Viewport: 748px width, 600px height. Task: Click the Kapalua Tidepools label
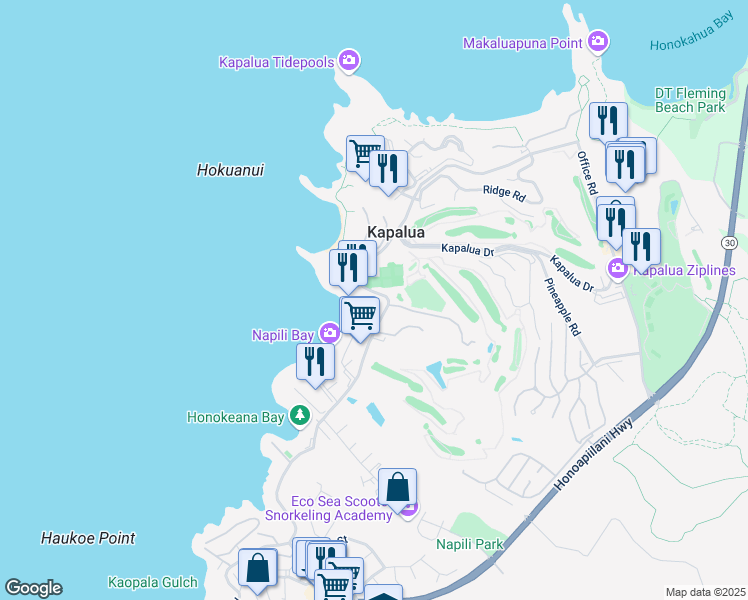277,62
